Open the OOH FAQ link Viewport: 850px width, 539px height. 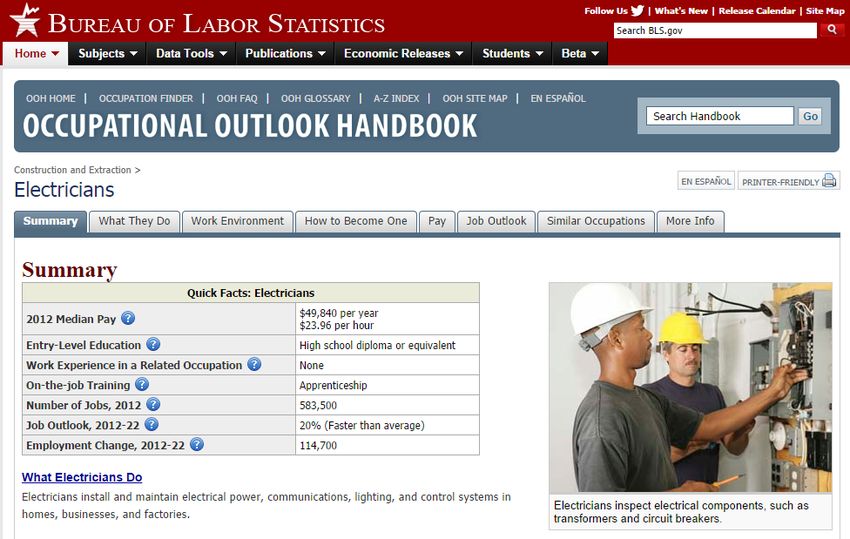click(237, 99)
